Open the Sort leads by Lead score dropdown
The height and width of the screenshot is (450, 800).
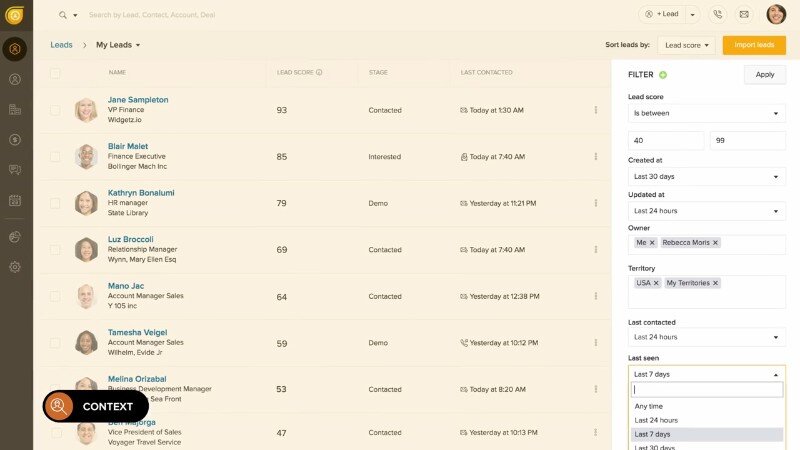click(x=689, y=45)
